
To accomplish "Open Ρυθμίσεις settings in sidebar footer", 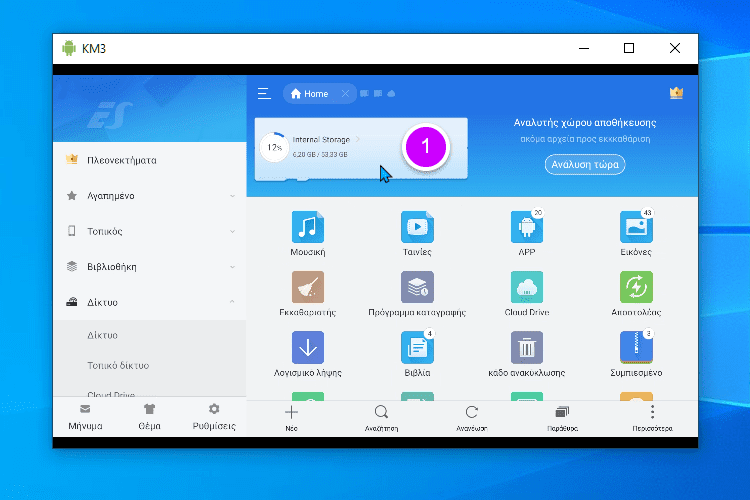I will click(x=214, y=417).
